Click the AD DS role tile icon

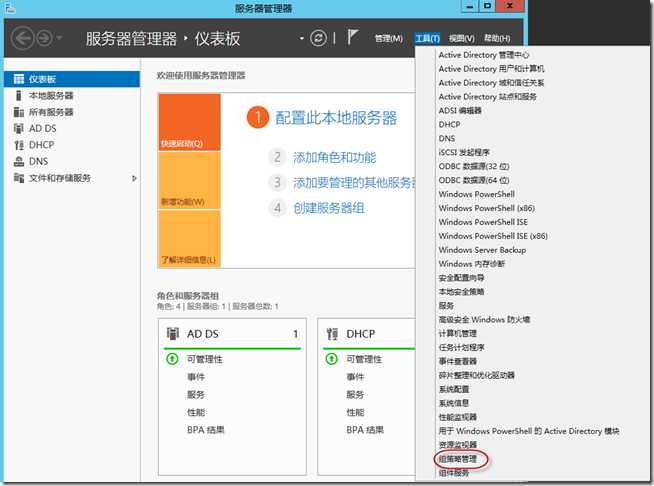[x=172, y=334]
